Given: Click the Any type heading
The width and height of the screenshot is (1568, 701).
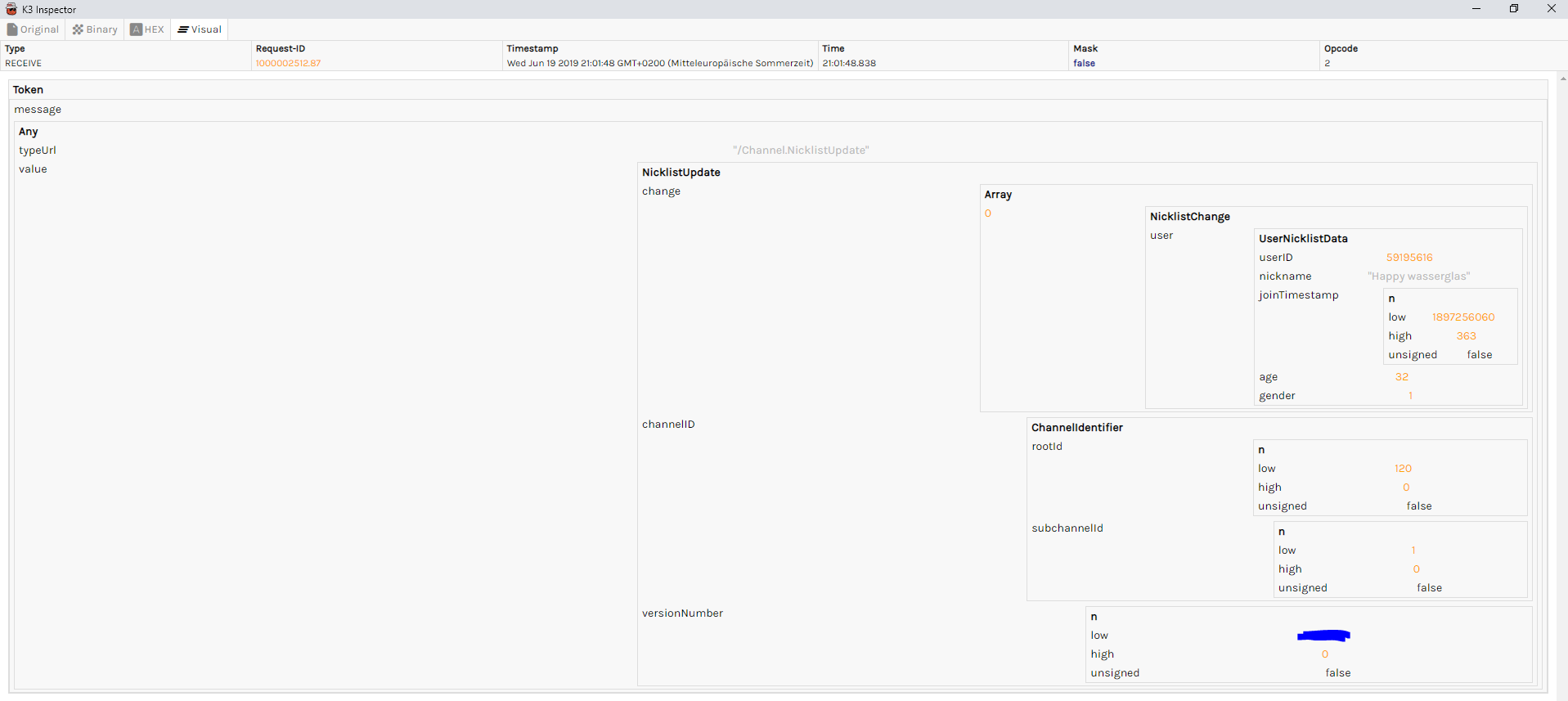Looking at the screenshot, I should click(29, 132).
